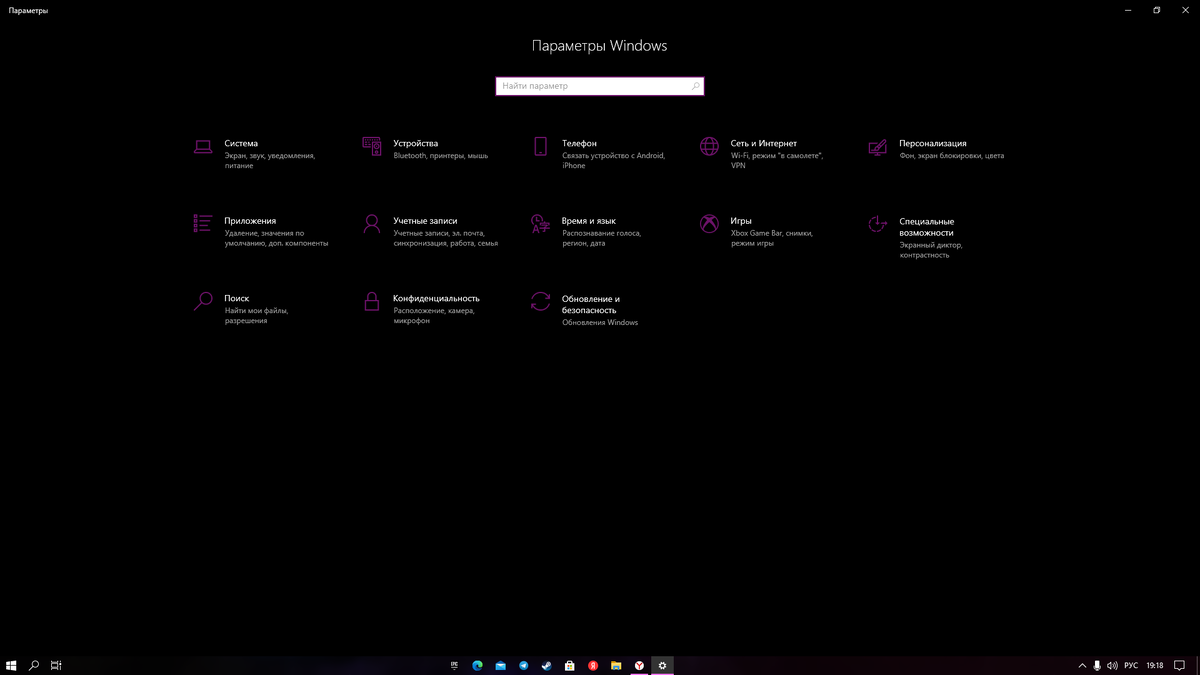Open the Конфиденциальность lock icon

(372, 301)
